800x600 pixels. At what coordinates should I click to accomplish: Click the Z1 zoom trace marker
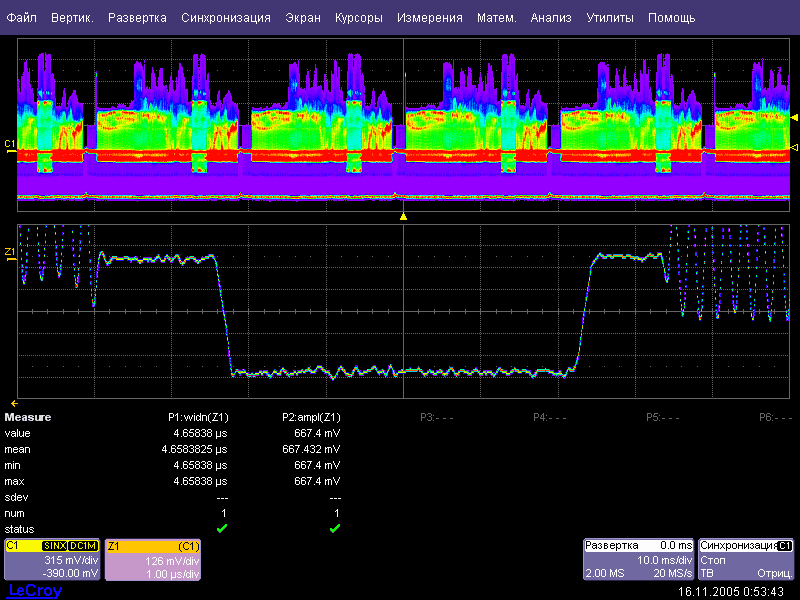point(10,251)
